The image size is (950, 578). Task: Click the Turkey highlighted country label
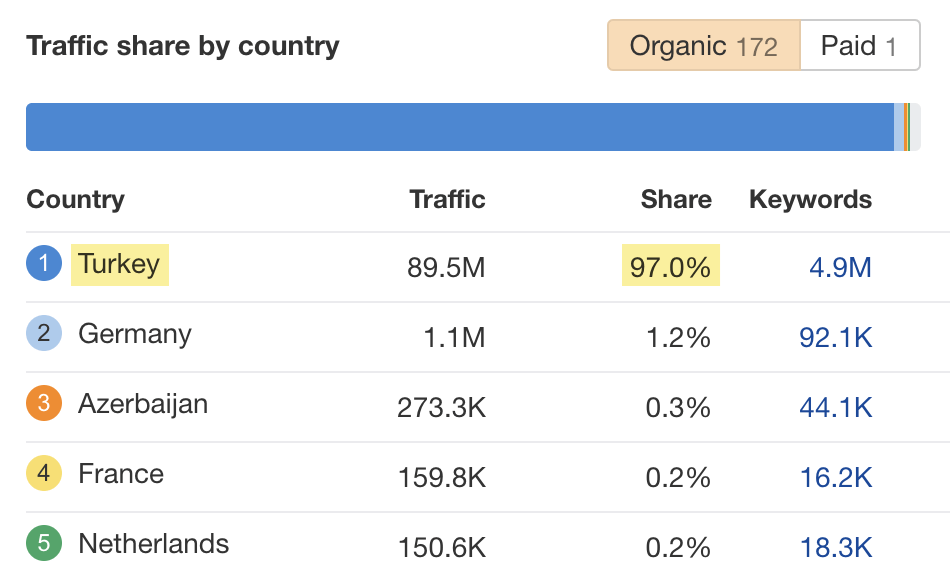119,264
